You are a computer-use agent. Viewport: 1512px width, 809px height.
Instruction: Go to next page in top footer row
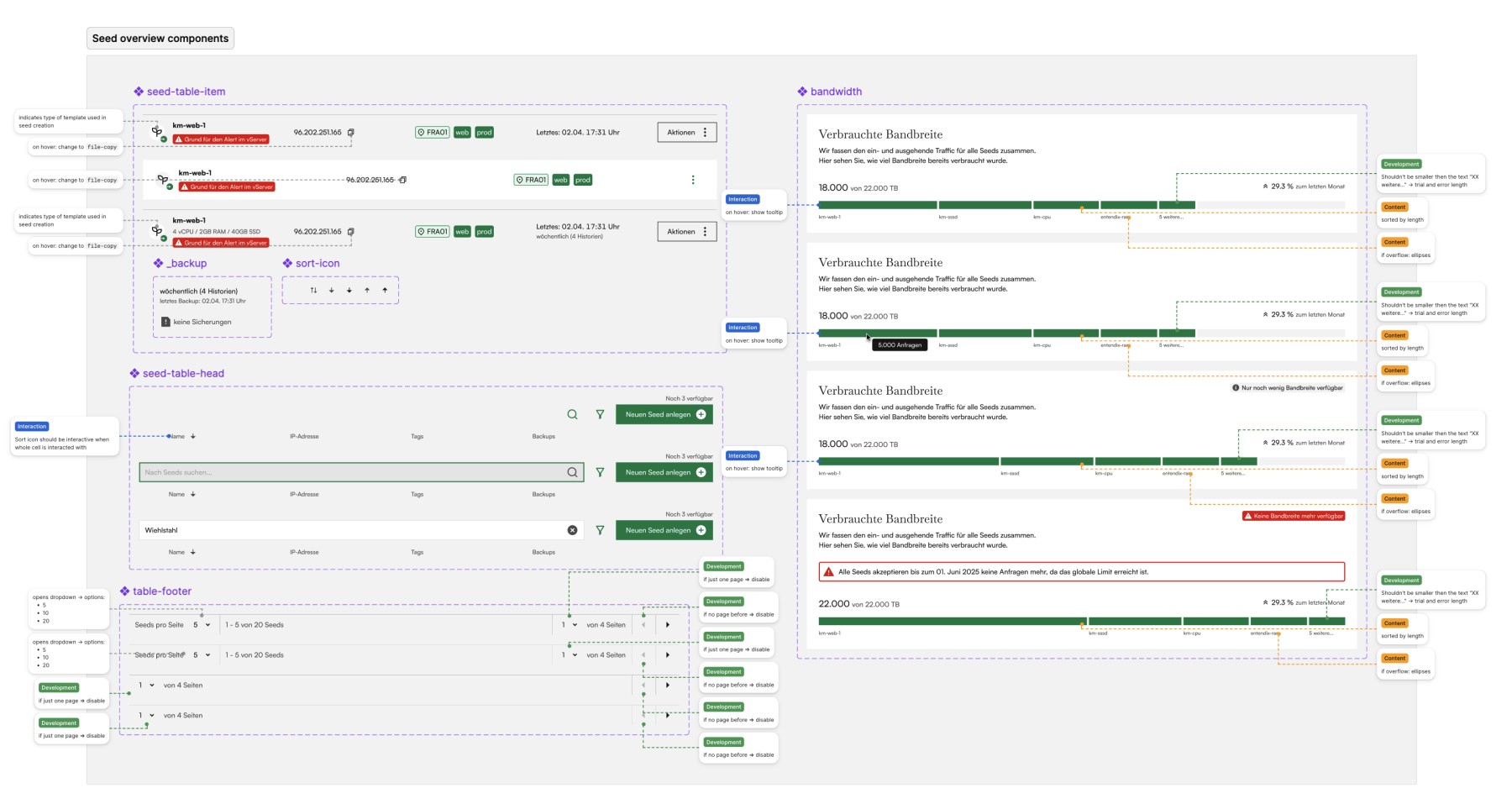click(668, 625)
